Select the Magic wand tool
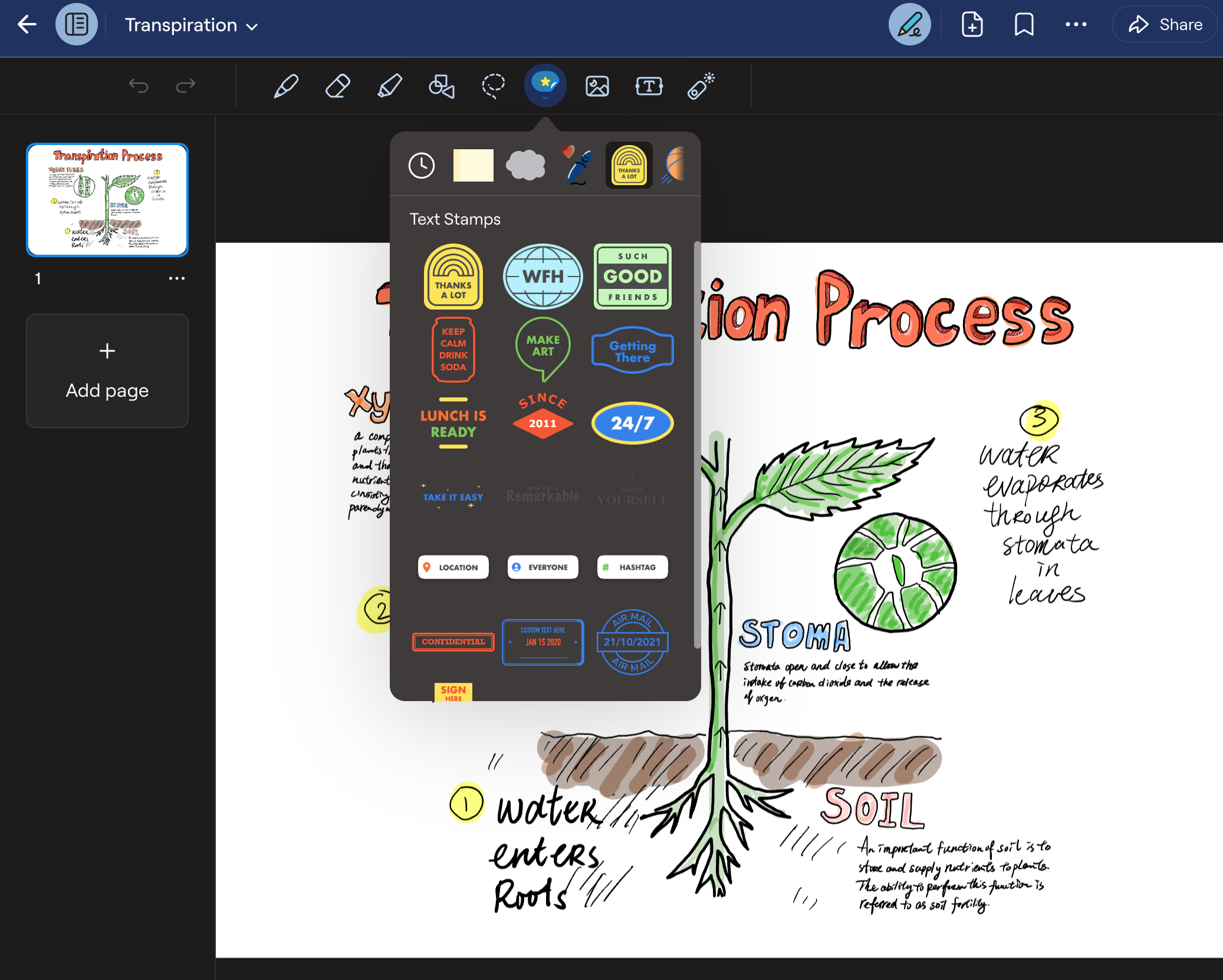Image resolution: width=1223 pixels, height=980 pixels. click(x=701, y=86)
